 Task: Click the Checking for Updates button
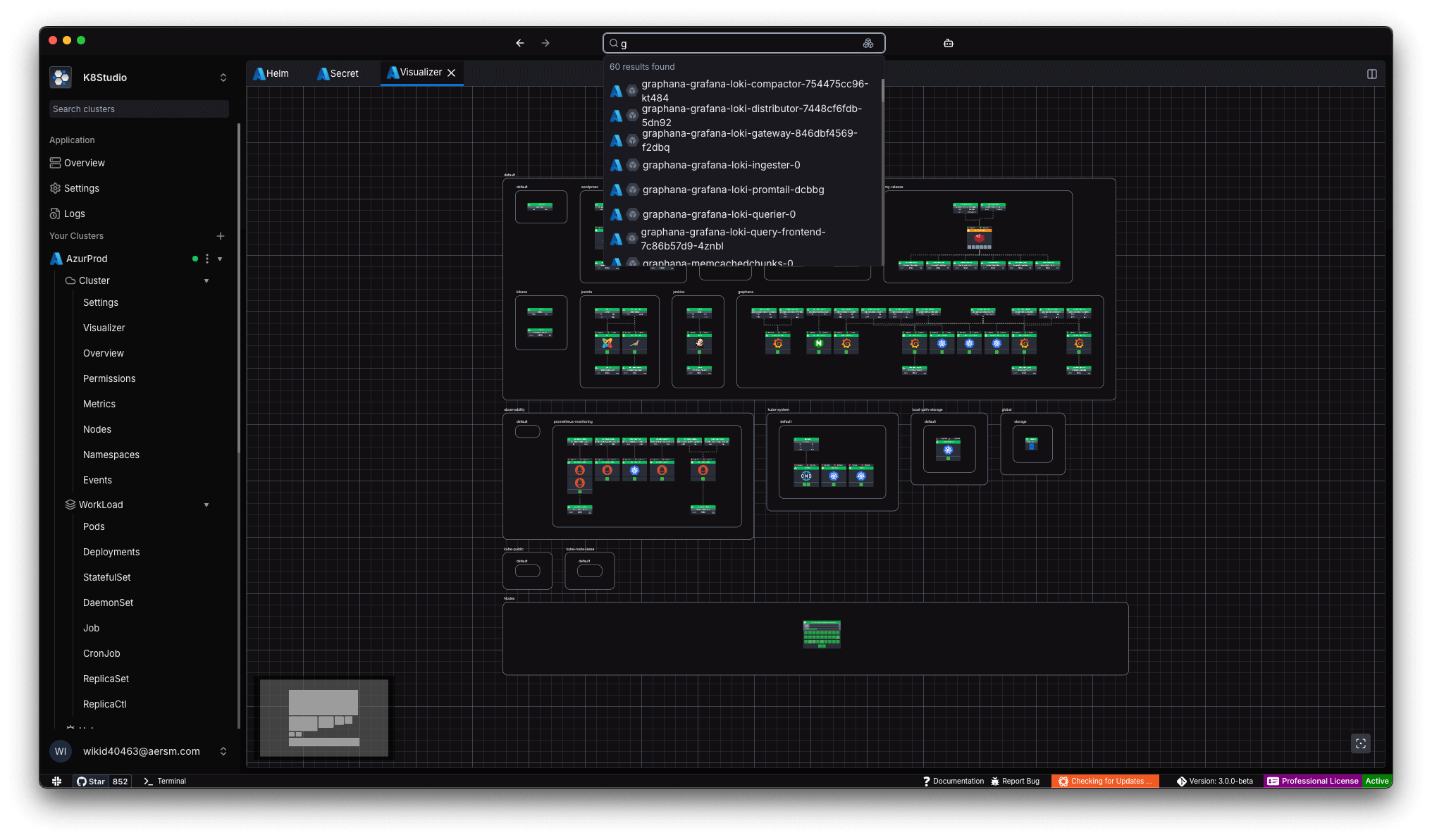point(1105,781)
